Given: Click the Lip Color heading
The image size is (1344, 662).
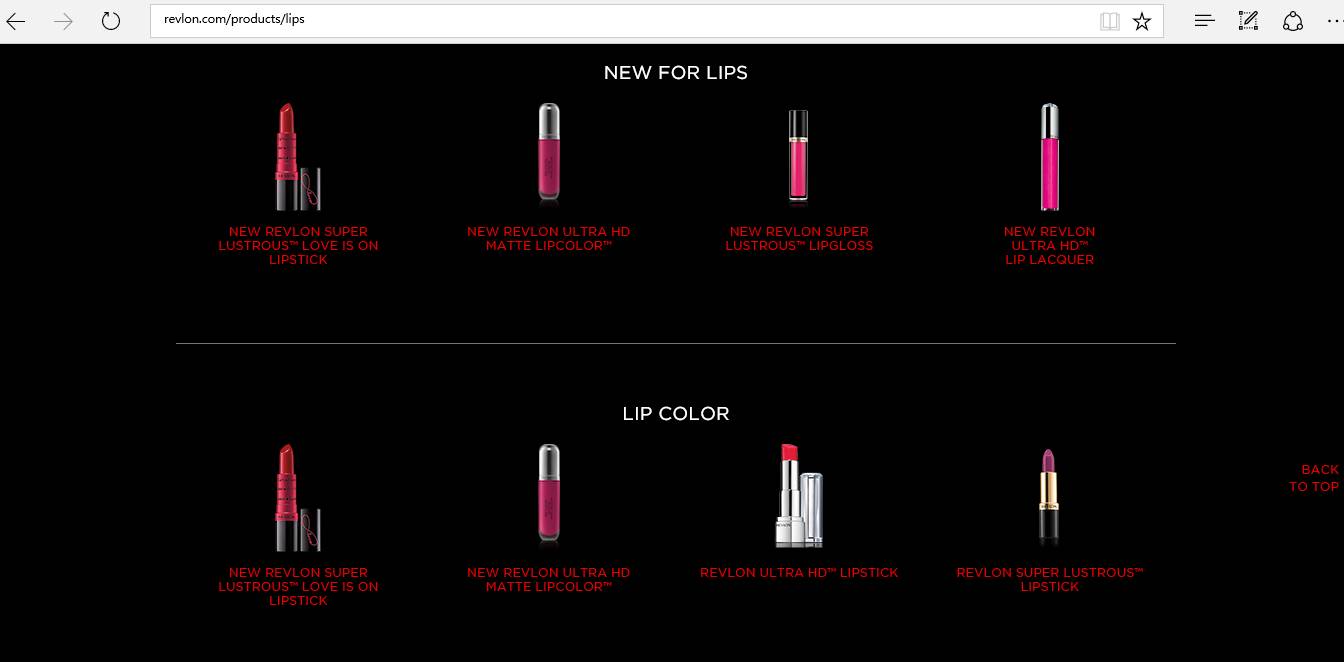Looking at the screenshot, I should [675, 414].
